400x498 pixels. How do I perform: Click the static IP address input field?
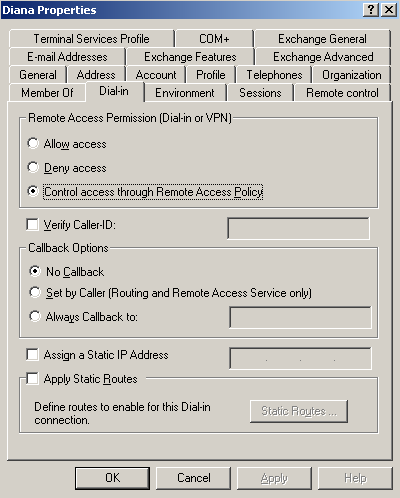[x=300, y=358]
